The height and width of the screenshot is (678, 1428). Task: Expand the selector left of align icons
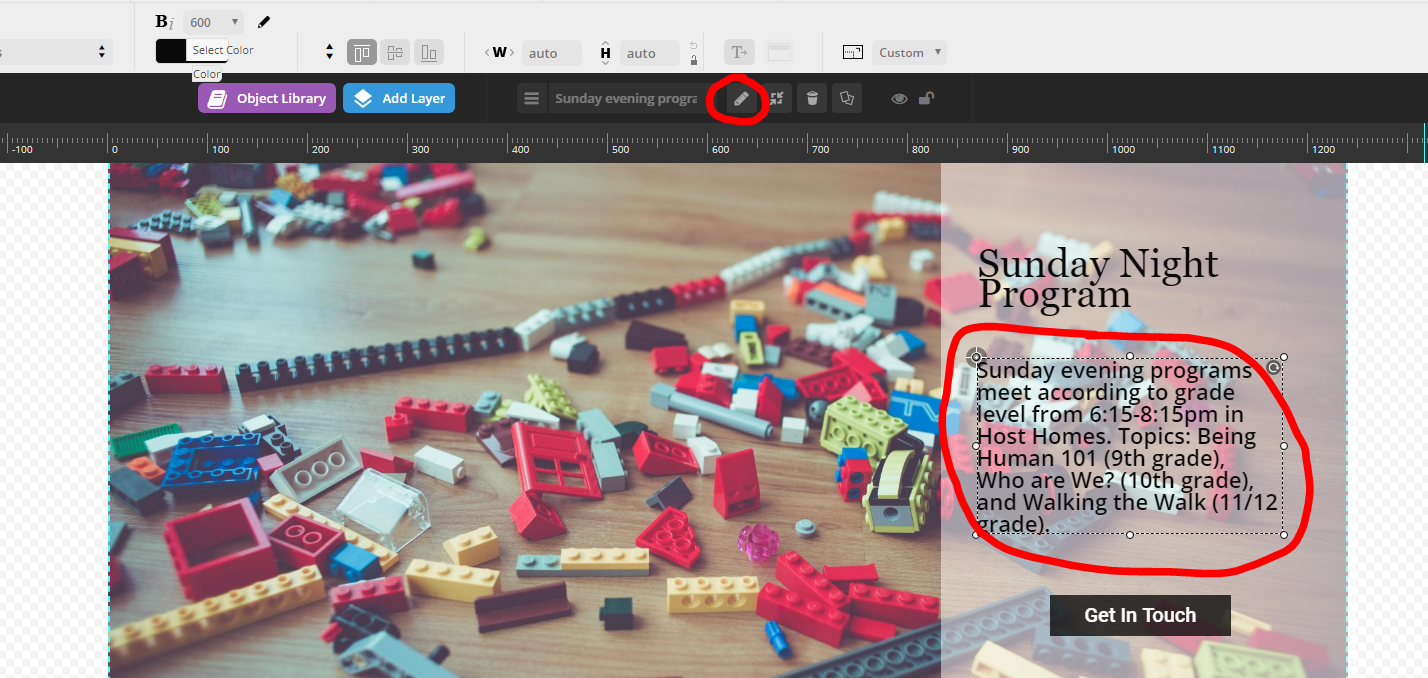tap(330, 53)
